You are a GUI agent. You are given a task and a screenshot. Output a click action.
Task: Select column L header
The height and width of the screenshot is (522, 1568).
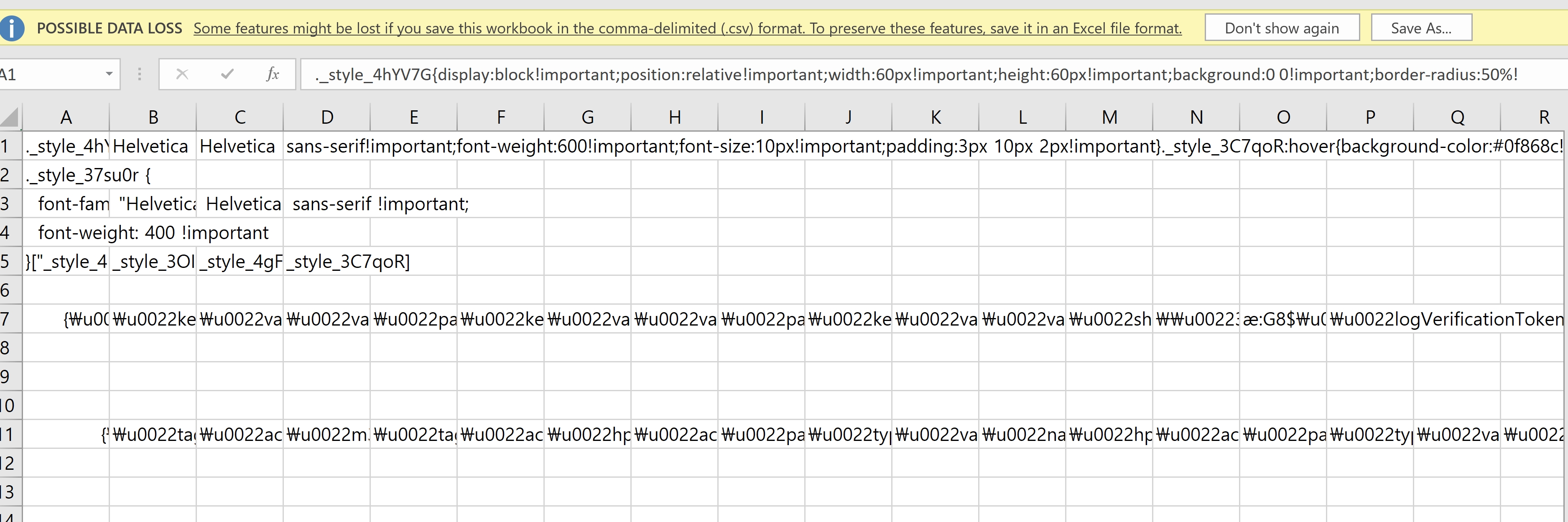tap(1022, 117)
